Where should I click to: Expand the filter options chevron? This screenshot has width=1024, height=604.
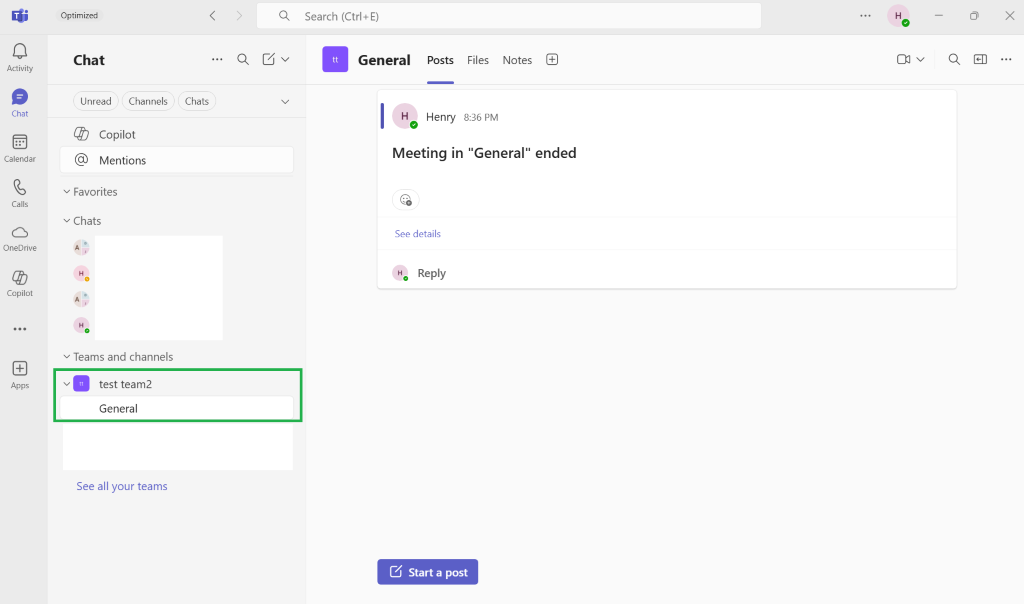click(285, 101)
